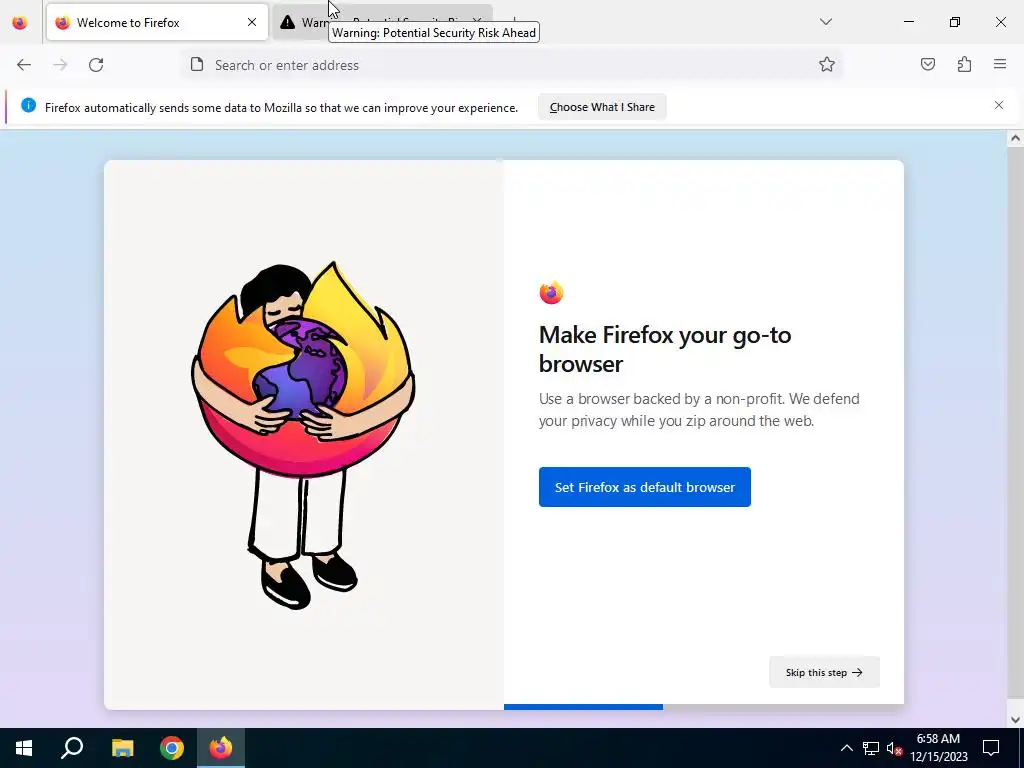1024x768 pixels.
Task: Click the muted volume tray icon
Action: tap(894, 748)
